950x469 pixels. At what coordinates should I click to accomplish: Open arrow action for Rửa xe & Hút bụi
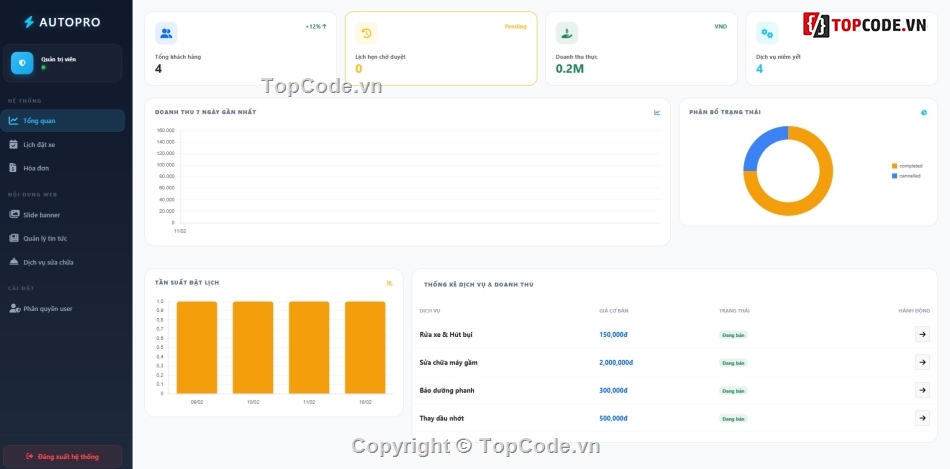click(x=922, y=334)
